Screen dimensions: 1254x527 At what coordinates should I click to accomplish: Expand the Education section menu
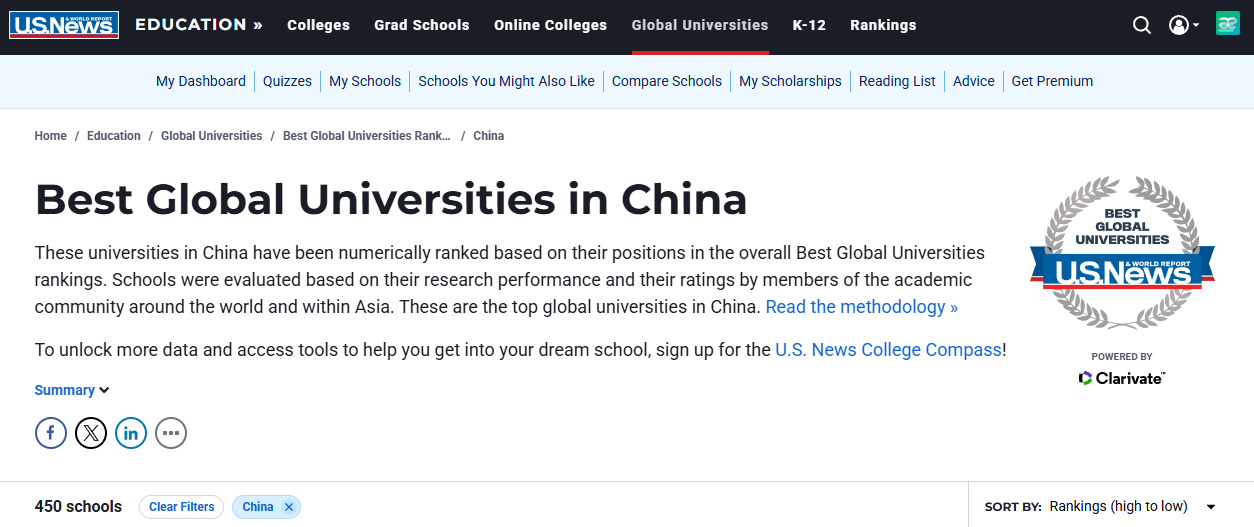pos(198,25)
